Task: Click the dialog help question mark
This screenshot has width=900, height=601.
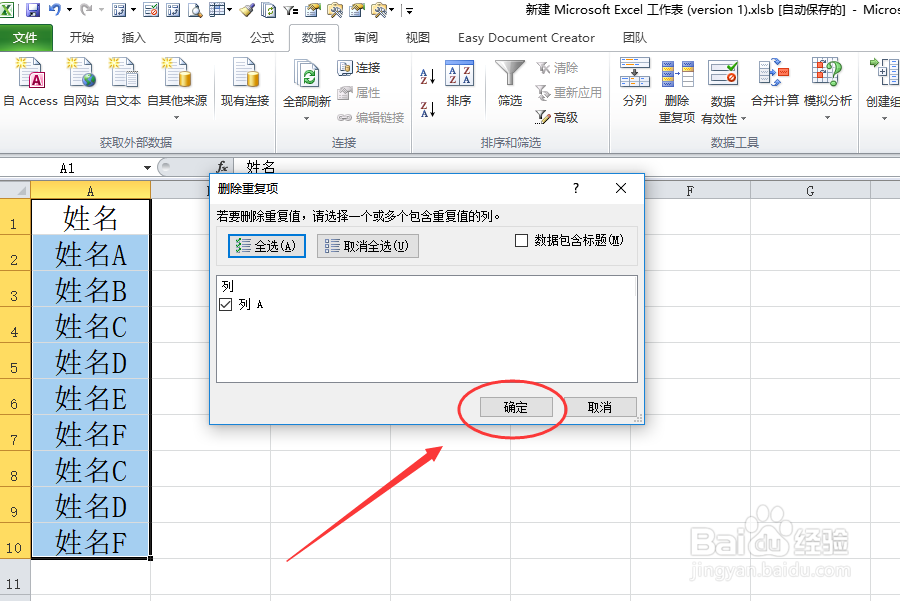Action: click(576, 188)
